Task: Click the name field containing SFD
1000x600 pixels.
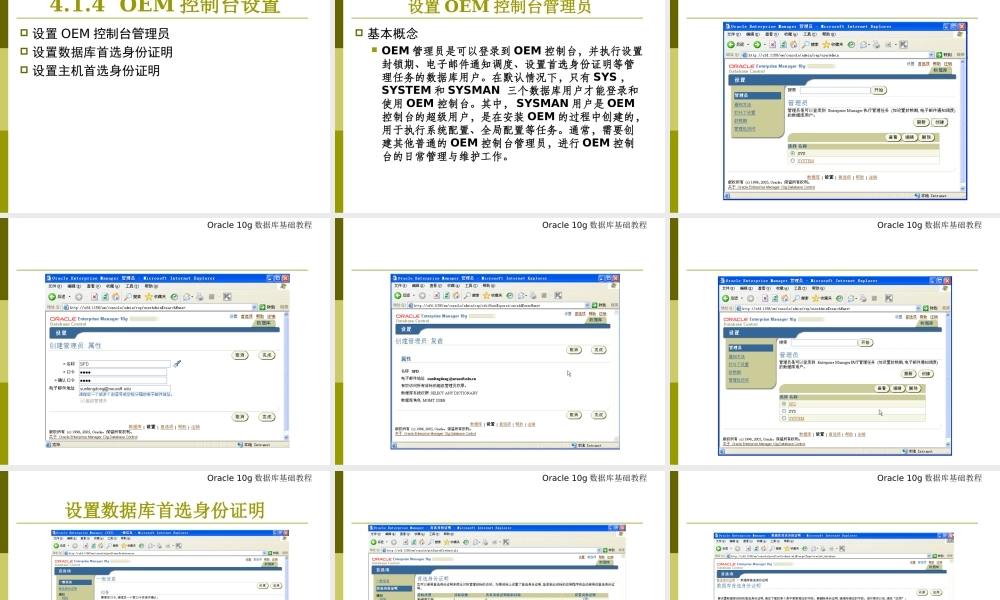Action: coord(124,363)
